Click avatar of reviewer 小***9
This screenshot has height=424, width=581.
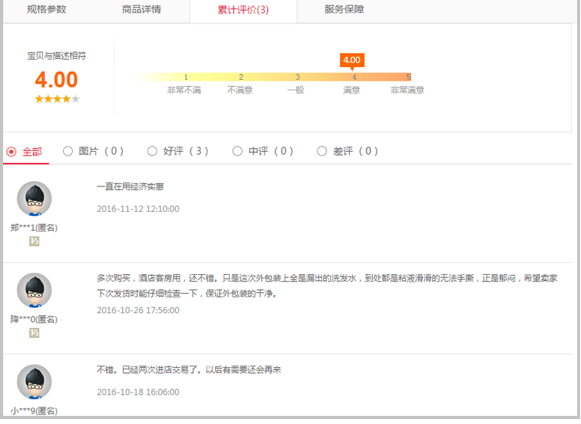tap(34, 381)
